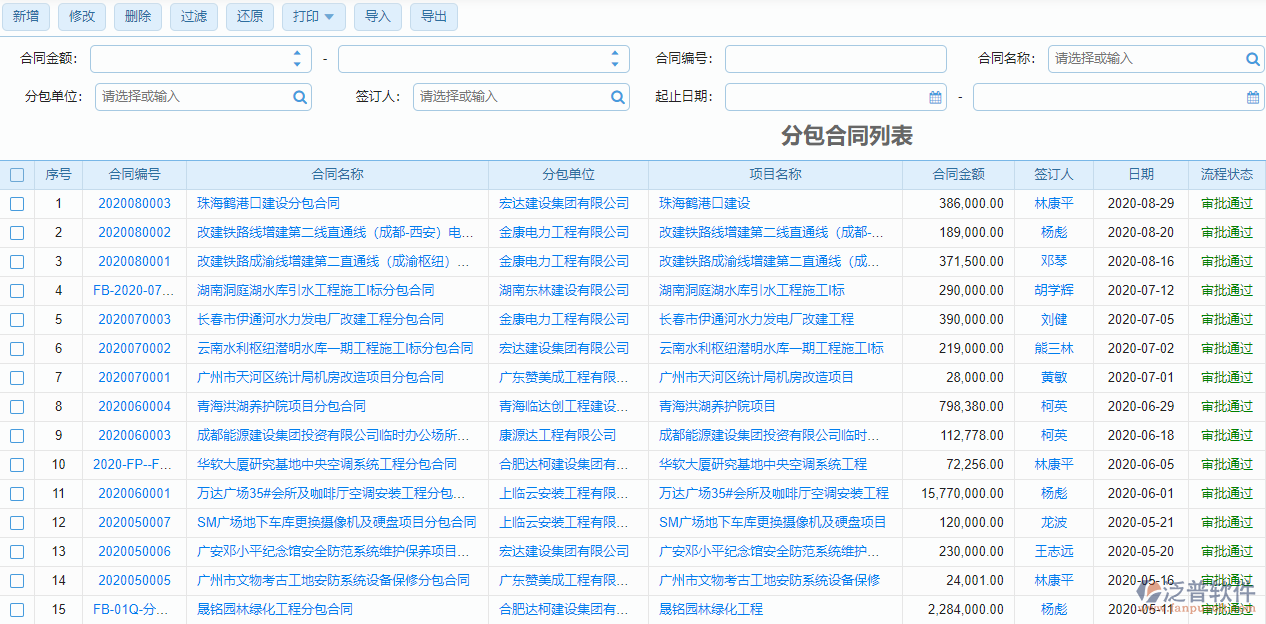Click the 导出 export button
Screen dimensions: 1266x624
tap(433, 16)
